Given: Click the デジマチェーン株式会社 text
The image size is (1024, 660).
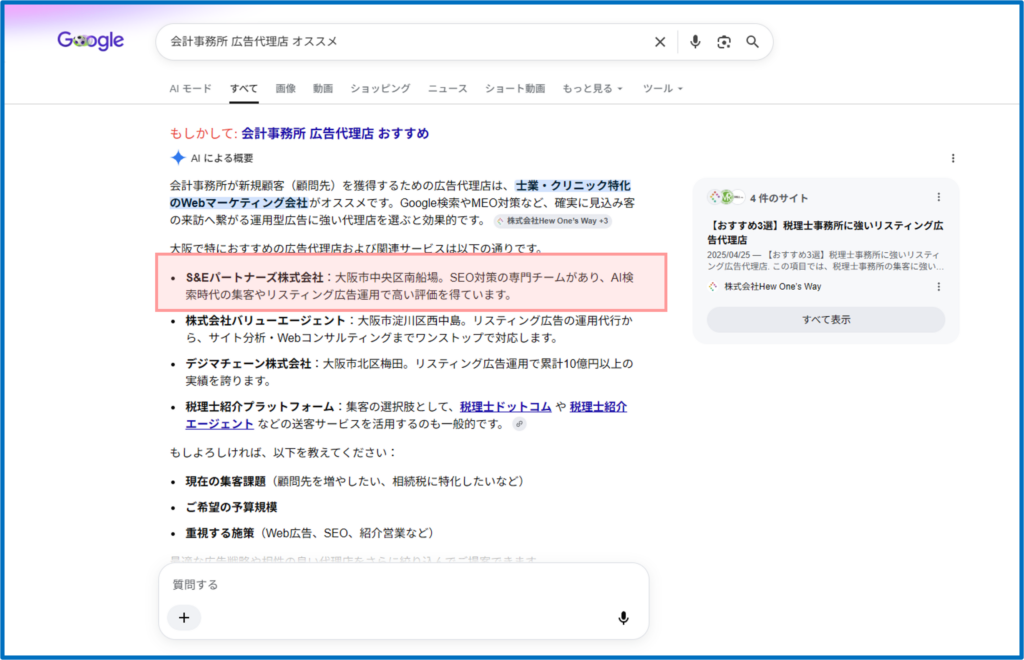Looking at the screenshot, I should click(248, 364).
